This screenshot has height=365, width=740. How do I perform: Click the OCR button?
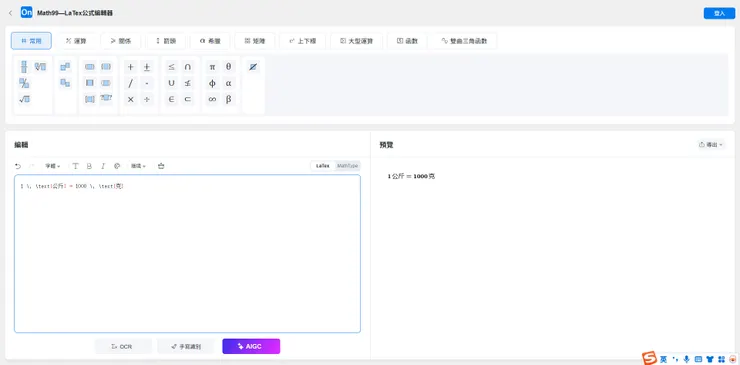coord(123,347)
